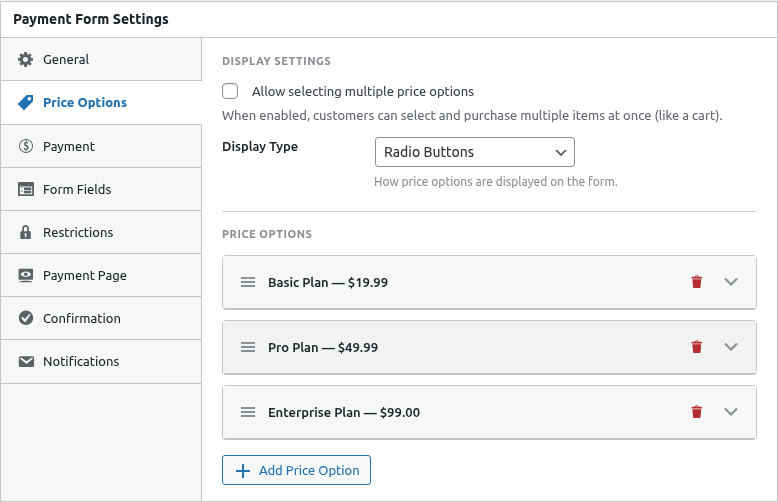Click the Payment dollar icon
The width and height of the screenshot is (778, 502).
click(x=25, y=146)
